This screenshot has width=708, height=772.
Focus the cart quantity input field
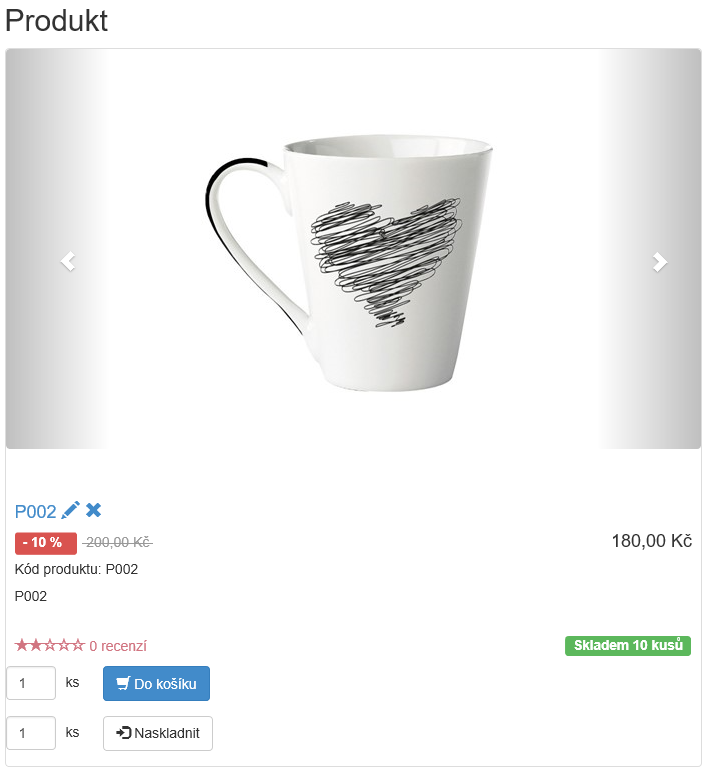click(x=31, y=683)
